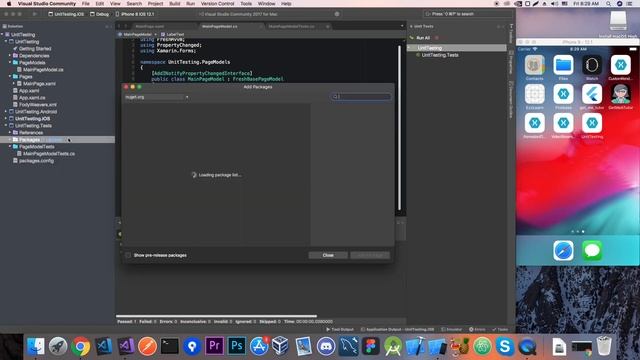This screenshot has height=360, width=640.
Task: Open the iPhone 8 iOS 12.1 device selector
Action: pos(135,14)
